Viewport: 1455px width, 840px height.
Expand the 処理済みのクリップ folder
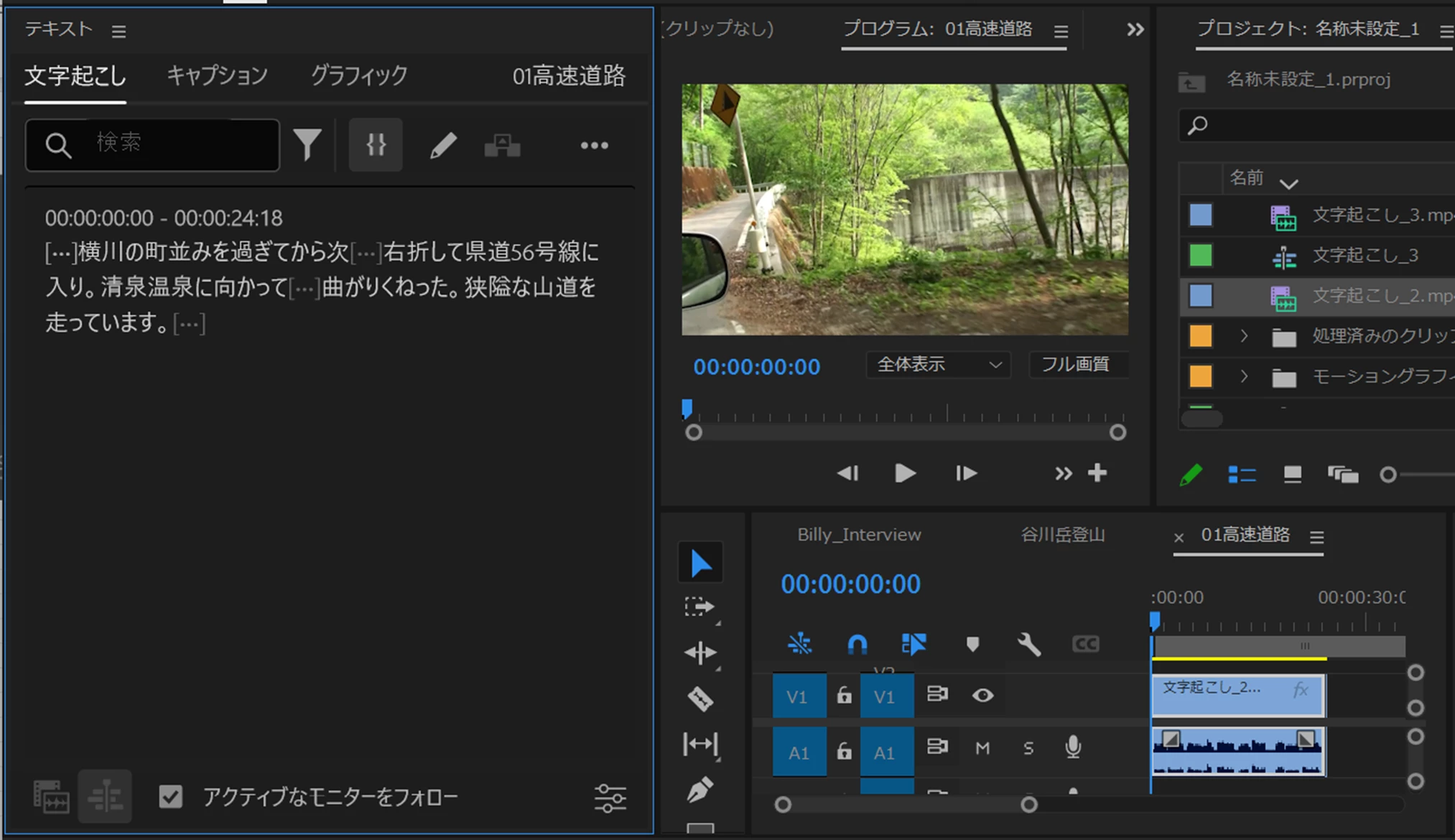(1244, 336)
